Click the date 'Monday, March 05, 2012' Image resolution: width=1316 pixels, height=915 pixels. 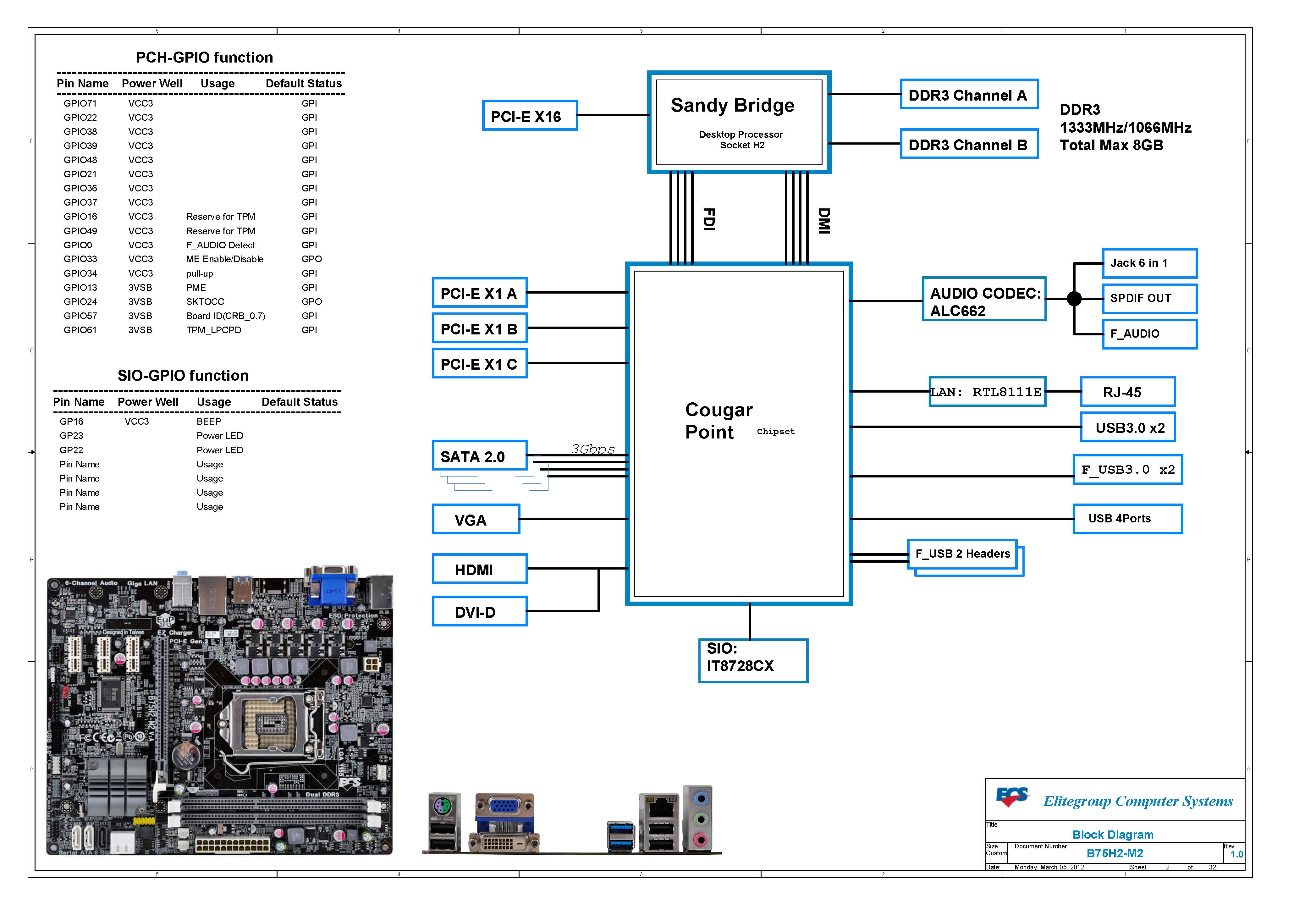[1049, 867]
